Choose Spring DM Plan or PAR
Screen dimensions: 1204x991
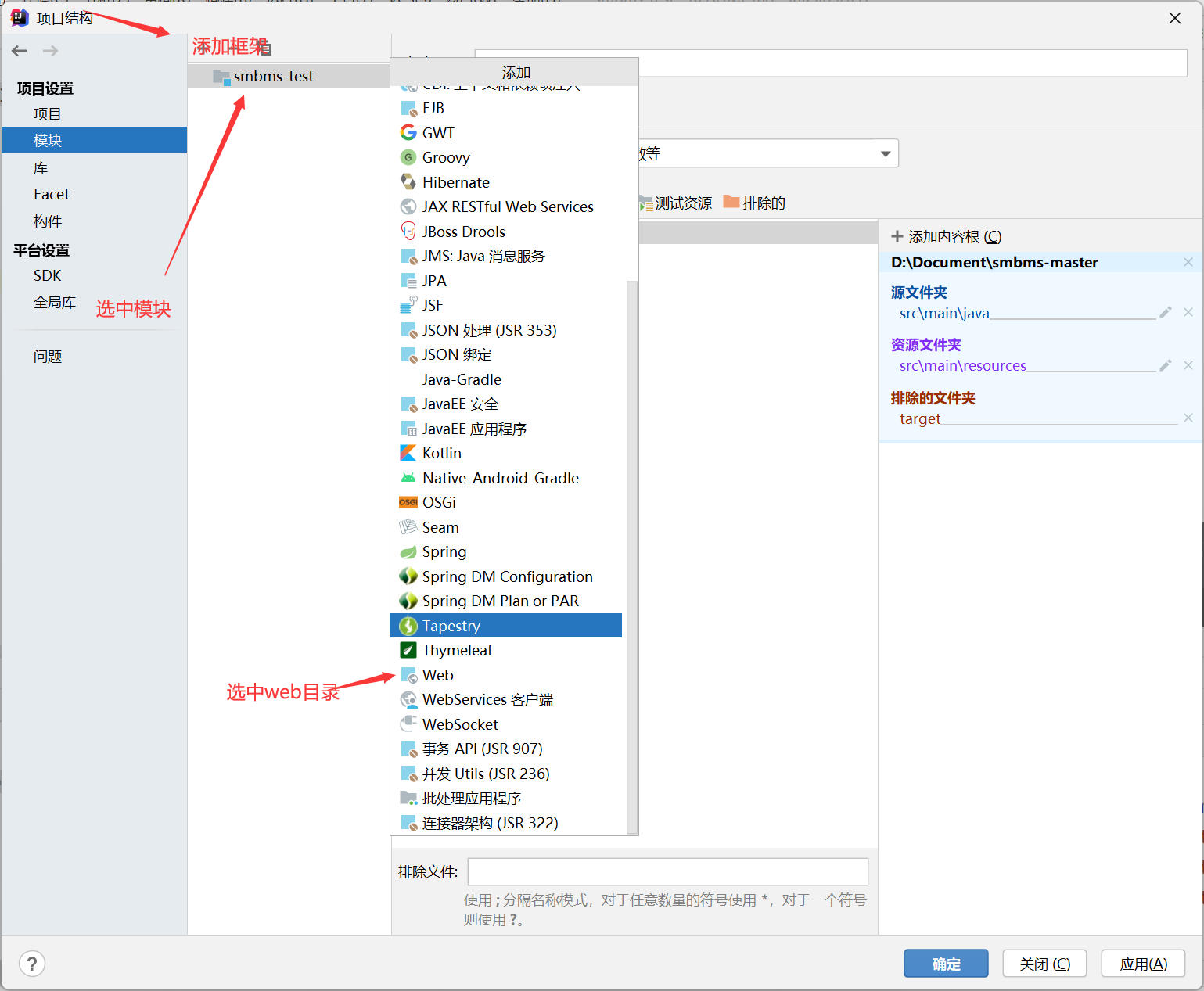tap(506, 601)
